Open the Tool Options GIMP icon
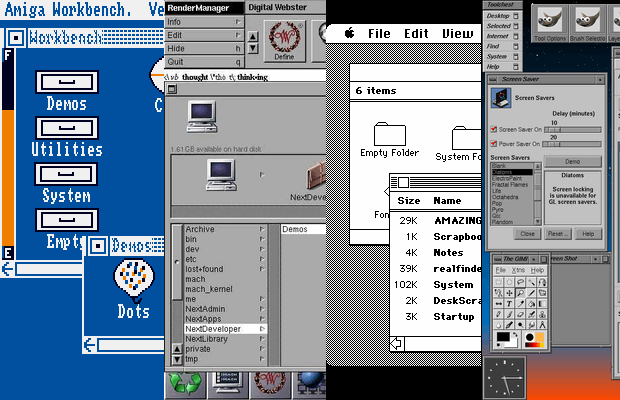Image resolution: width=620 pixels, height=400 pixels. coord(550,23)
